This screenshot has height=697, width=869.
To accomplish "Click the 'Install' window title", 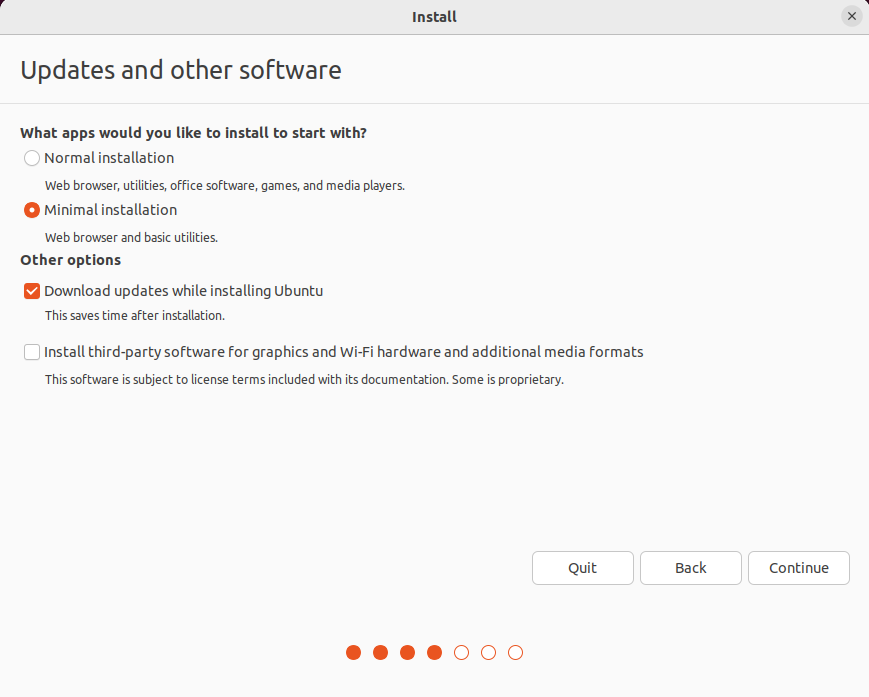I will 434,17.
